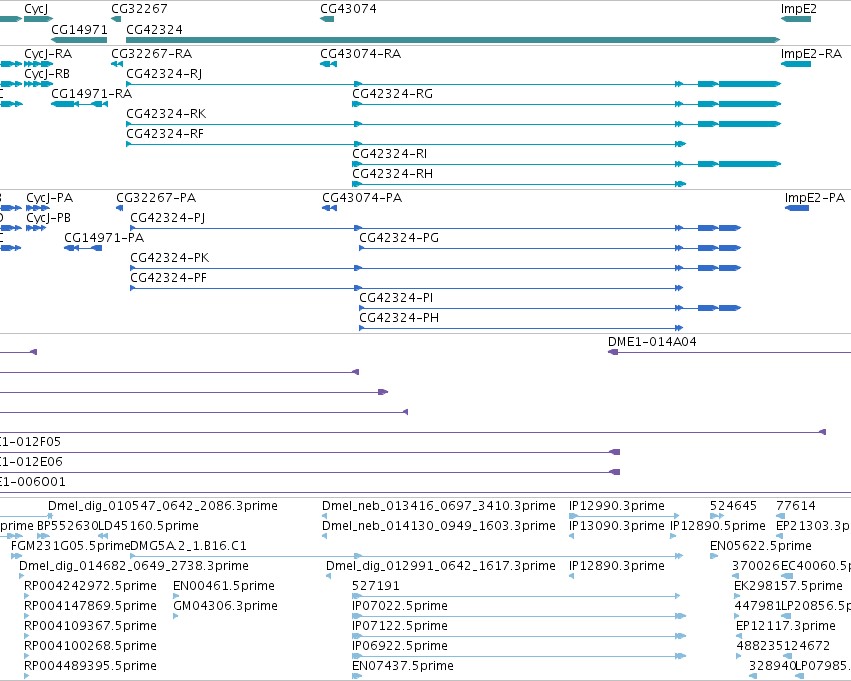
Task: Click the IP13090.3prime EST label
Action: click(x=617, y=526)
